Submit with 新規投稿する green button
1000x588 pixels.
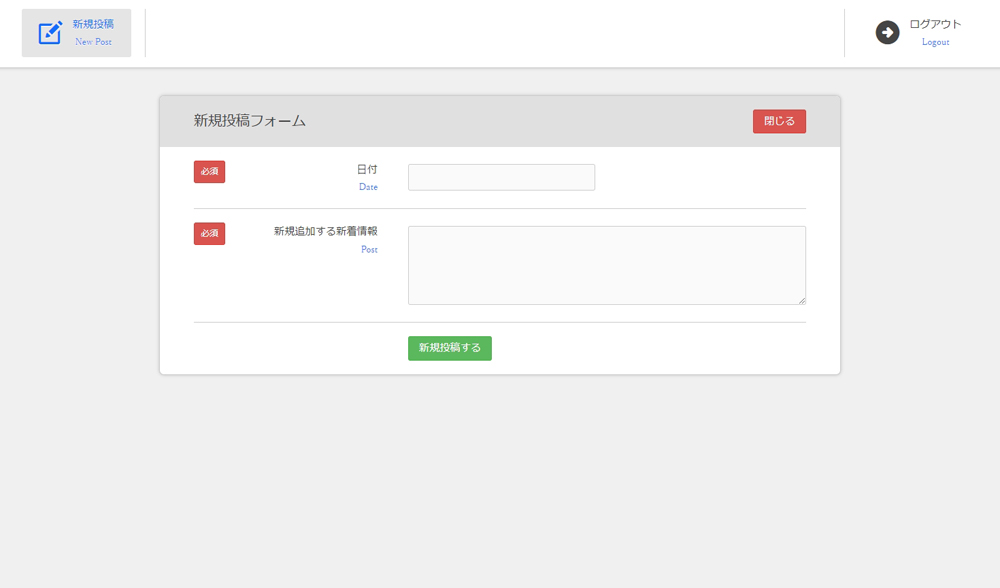pos(450,348)
